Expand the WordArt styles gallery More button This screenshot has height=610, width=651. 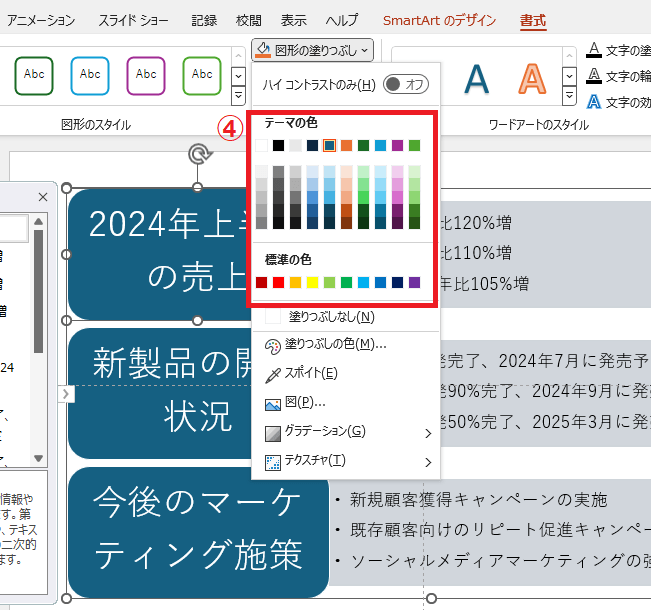pyautogui.click(x=569, y=96)
